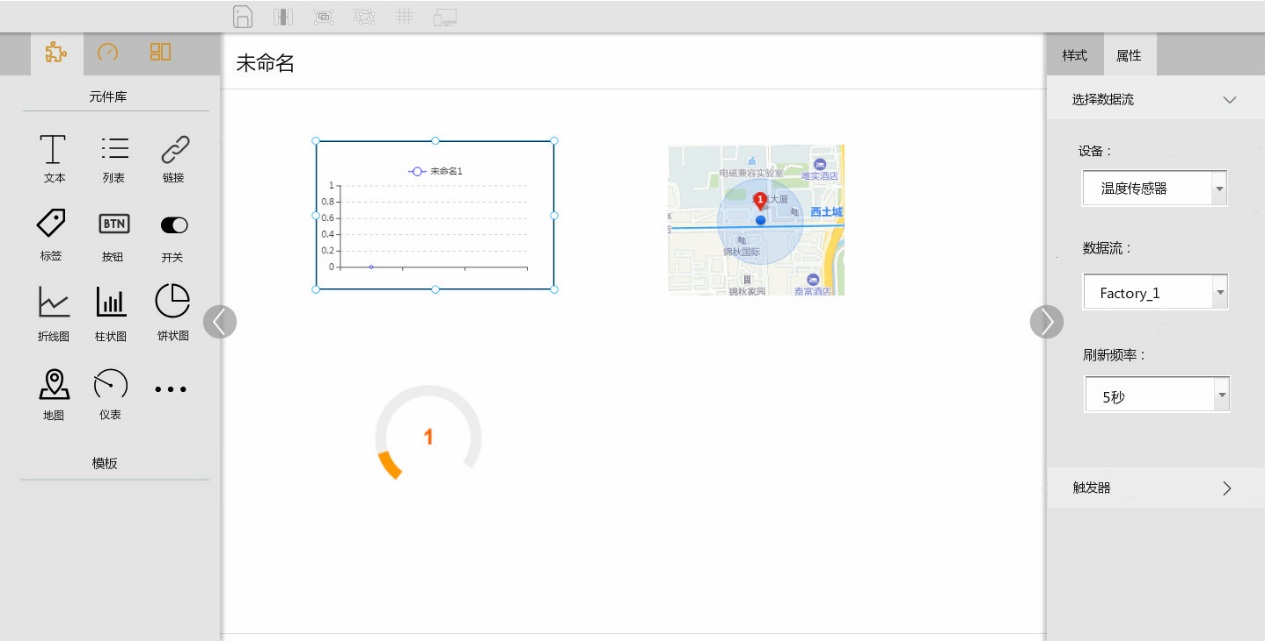The image size is (1265, 641).
Task: Open the 数据流 Factory_1 dropdown
Action: [x=1155, y=293]
